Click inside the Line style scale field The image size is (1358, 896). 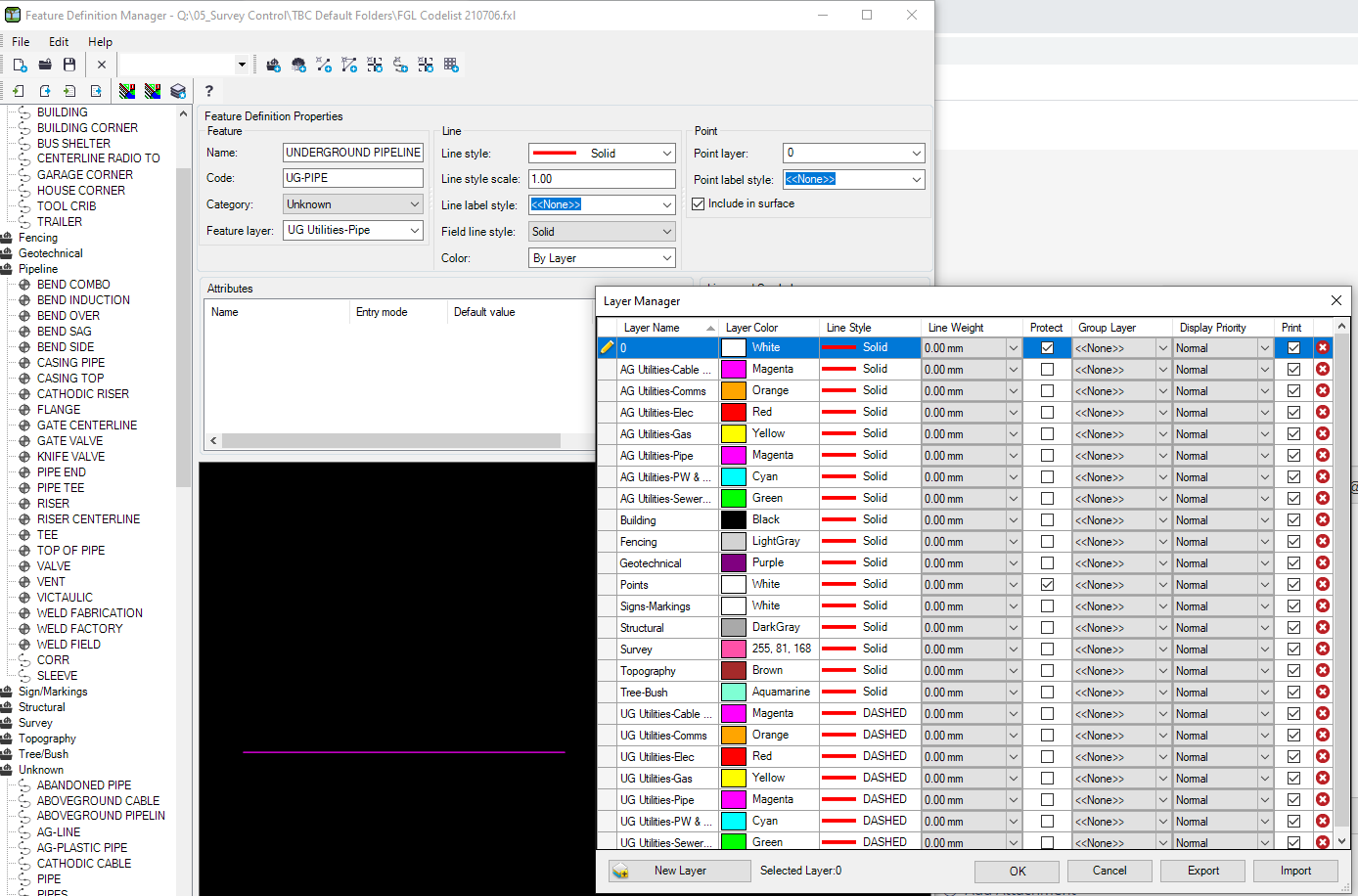click(x=602, y=178)
